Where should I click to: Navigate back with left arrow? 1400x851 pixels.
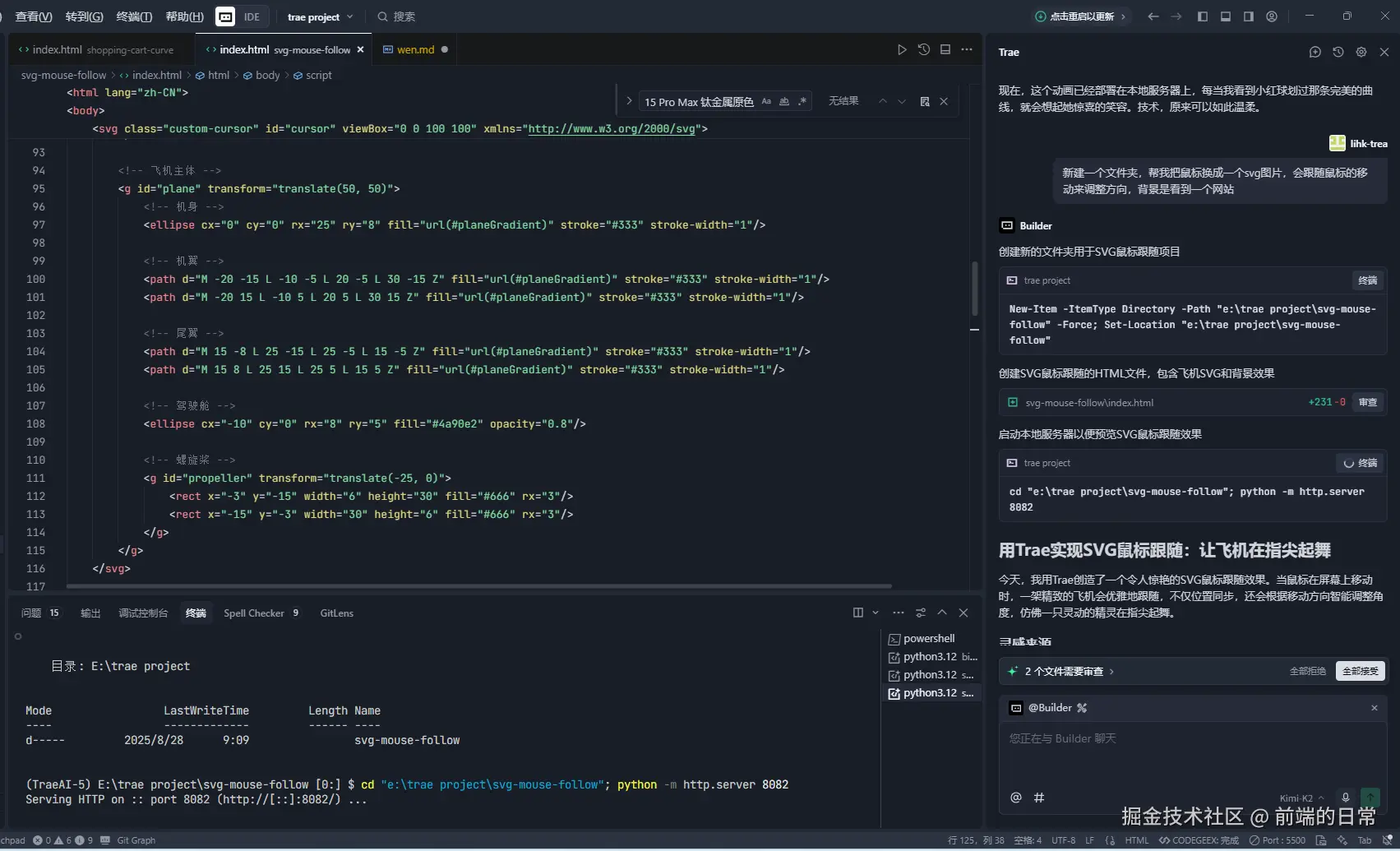click(1153, 16)
